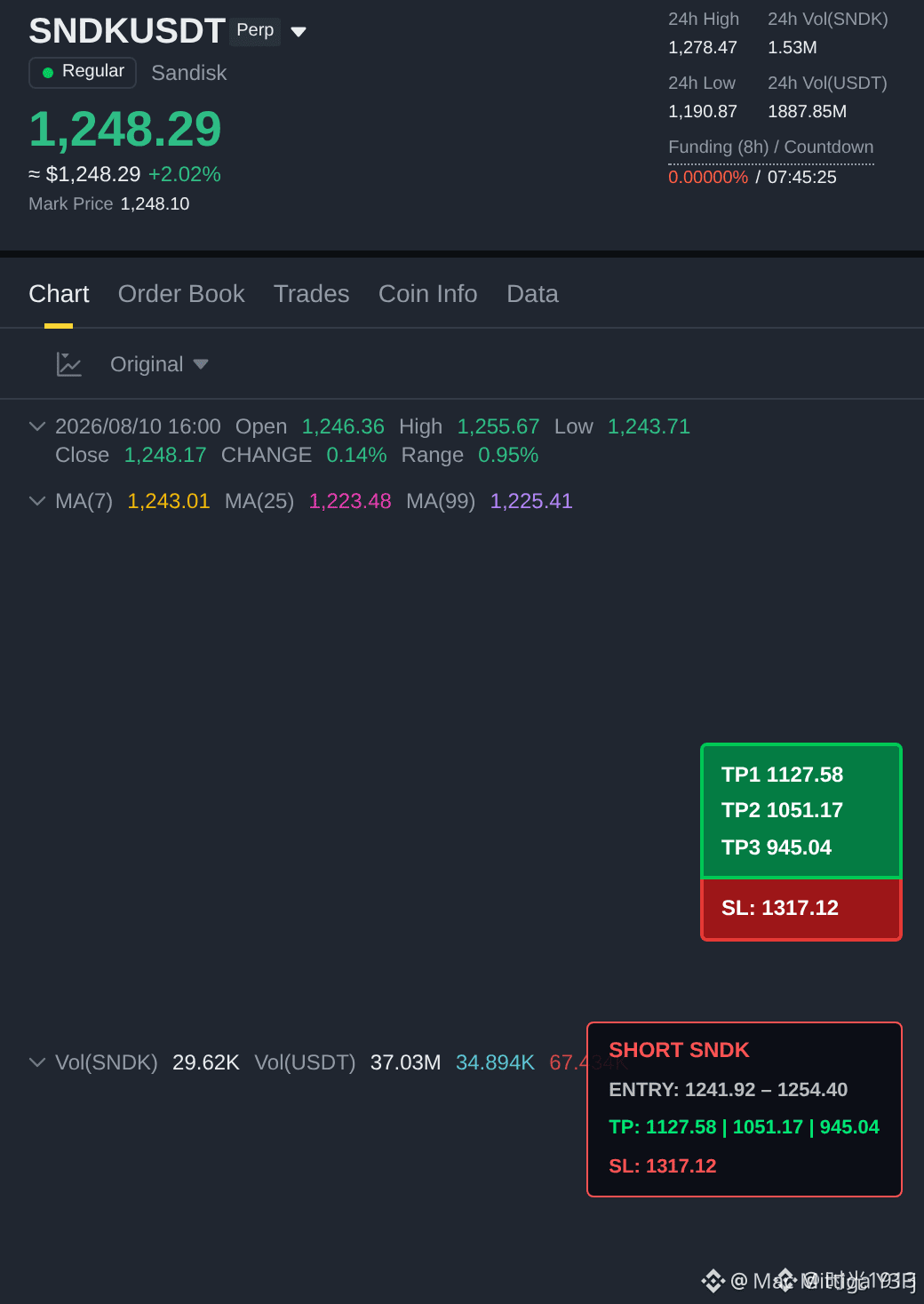Viewport: 924px width, 1304px height.
Task: Click the volume MA value 34.894K
Action: pyautogui.click(x=495, y=1062)
